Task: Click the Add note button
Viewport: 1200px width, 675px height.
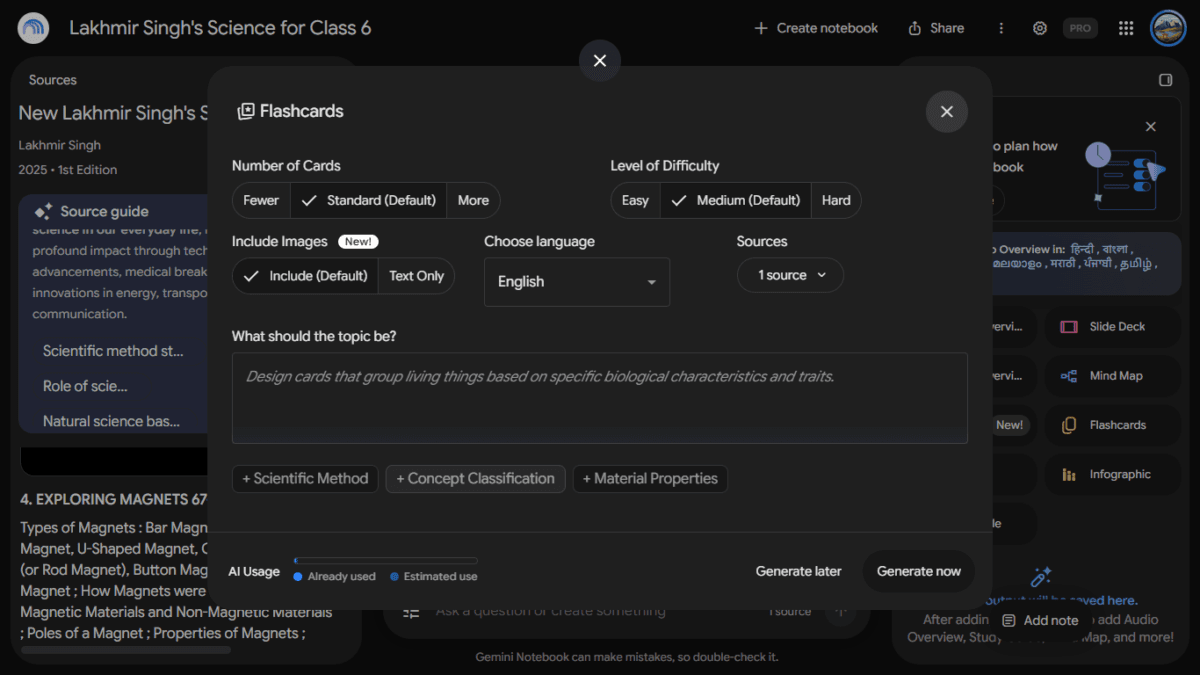Action: (1040, 620)
